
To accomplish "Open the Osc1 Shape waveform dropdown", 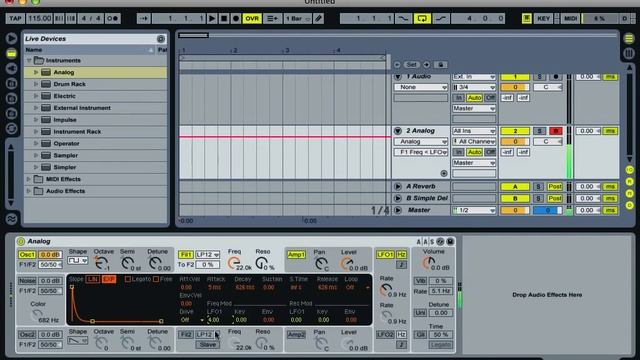I will tap(78, 260).
